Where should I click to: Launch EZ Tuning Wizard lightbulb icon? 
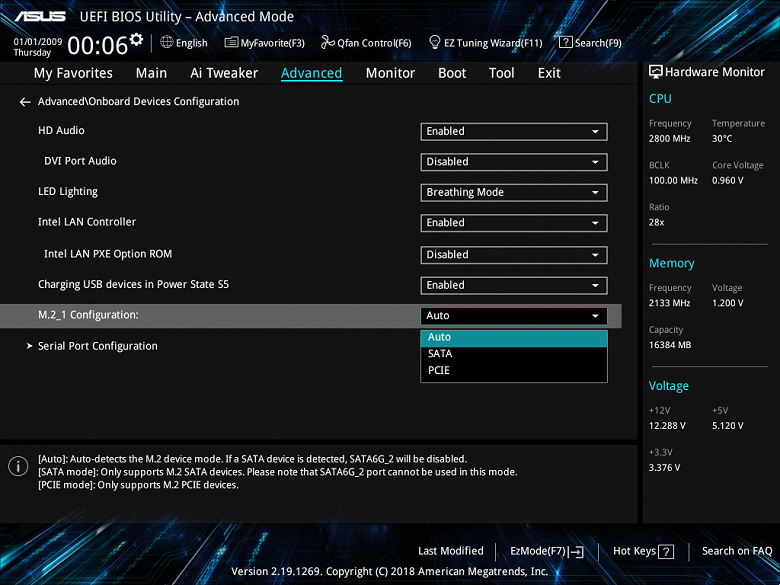click(x=434, y=42)
